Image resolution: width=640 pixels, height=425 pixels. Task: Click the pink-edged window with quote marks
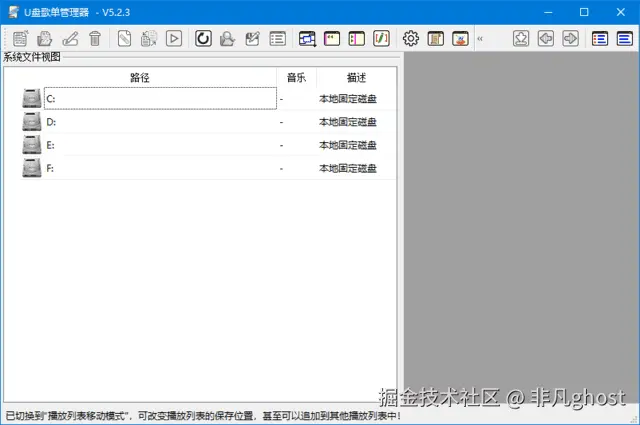(332, 39)
